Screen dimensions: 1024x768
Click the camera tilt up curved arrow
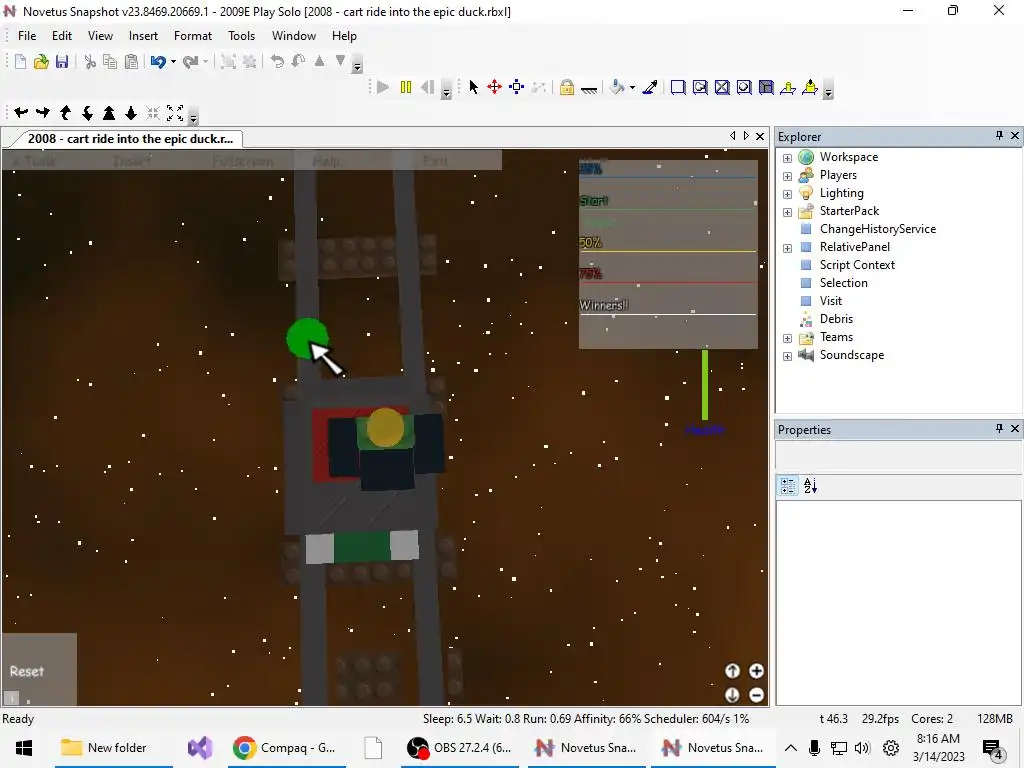tap(65, 113)
